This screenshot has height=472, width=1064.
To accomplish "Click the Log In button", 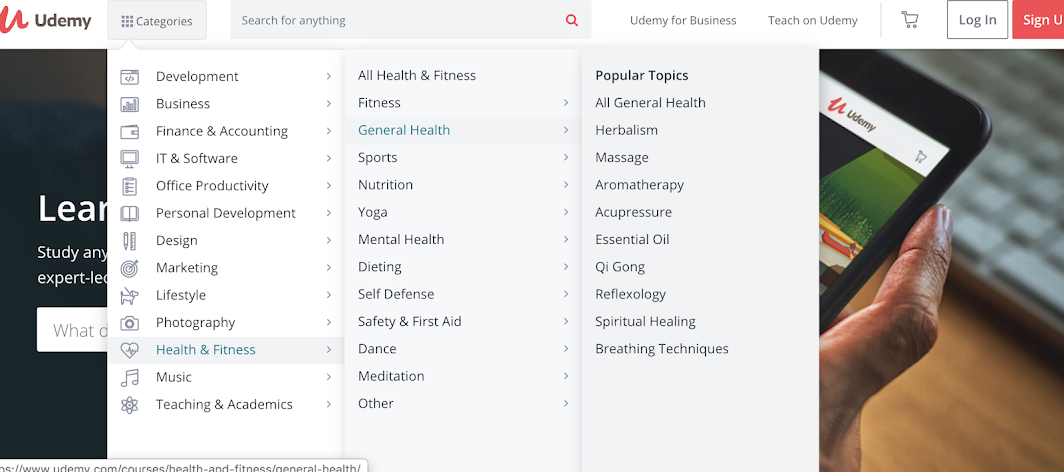I will click(x=977, y=20).
